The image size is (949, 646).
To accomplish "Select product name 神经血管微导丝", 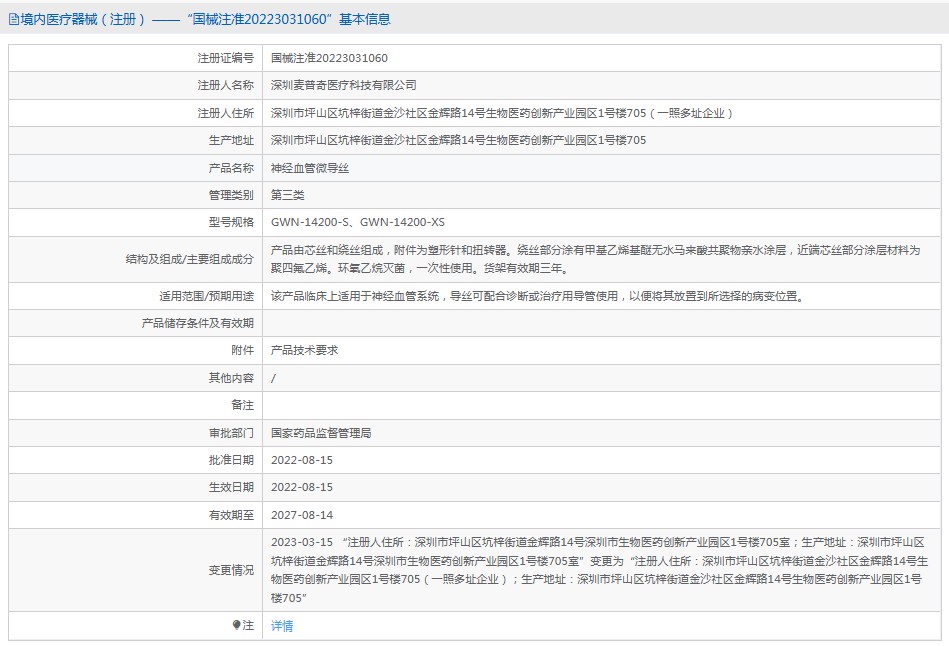I will 311,168.
